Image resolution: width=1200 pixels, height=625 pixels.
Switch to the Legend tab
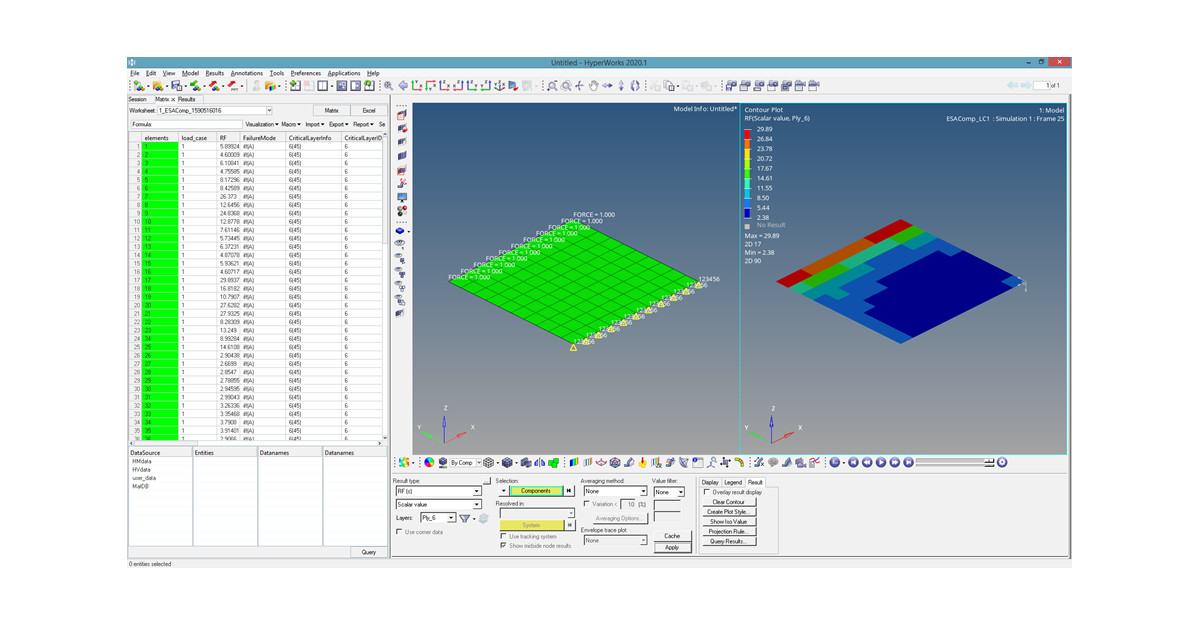click(733, 482)
